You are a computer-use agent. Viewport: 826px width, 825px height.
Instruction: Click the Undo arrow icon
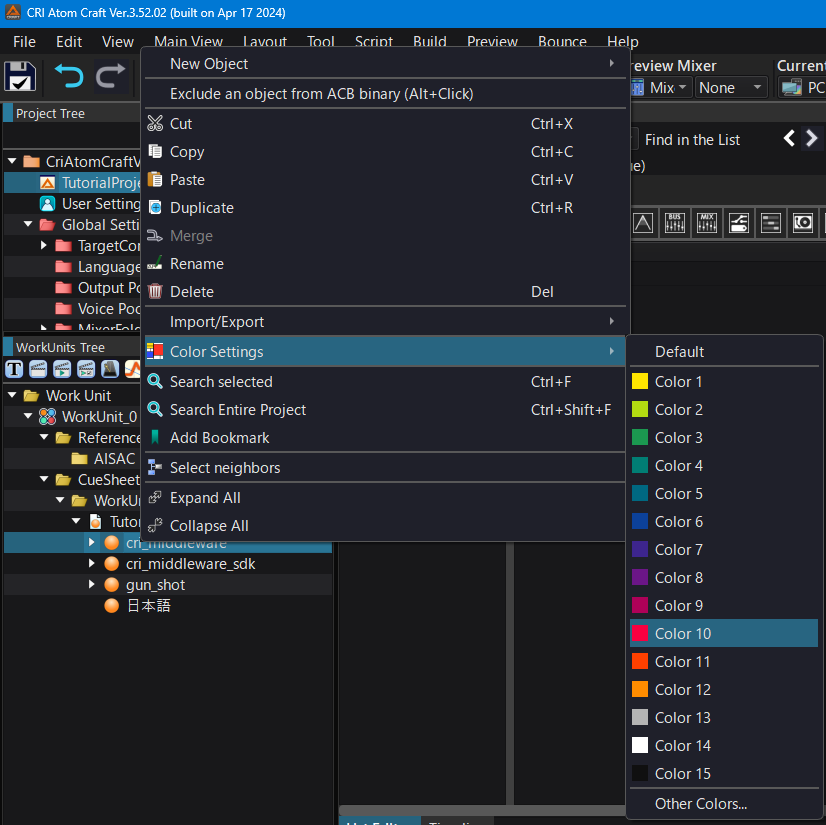[68, 77]
